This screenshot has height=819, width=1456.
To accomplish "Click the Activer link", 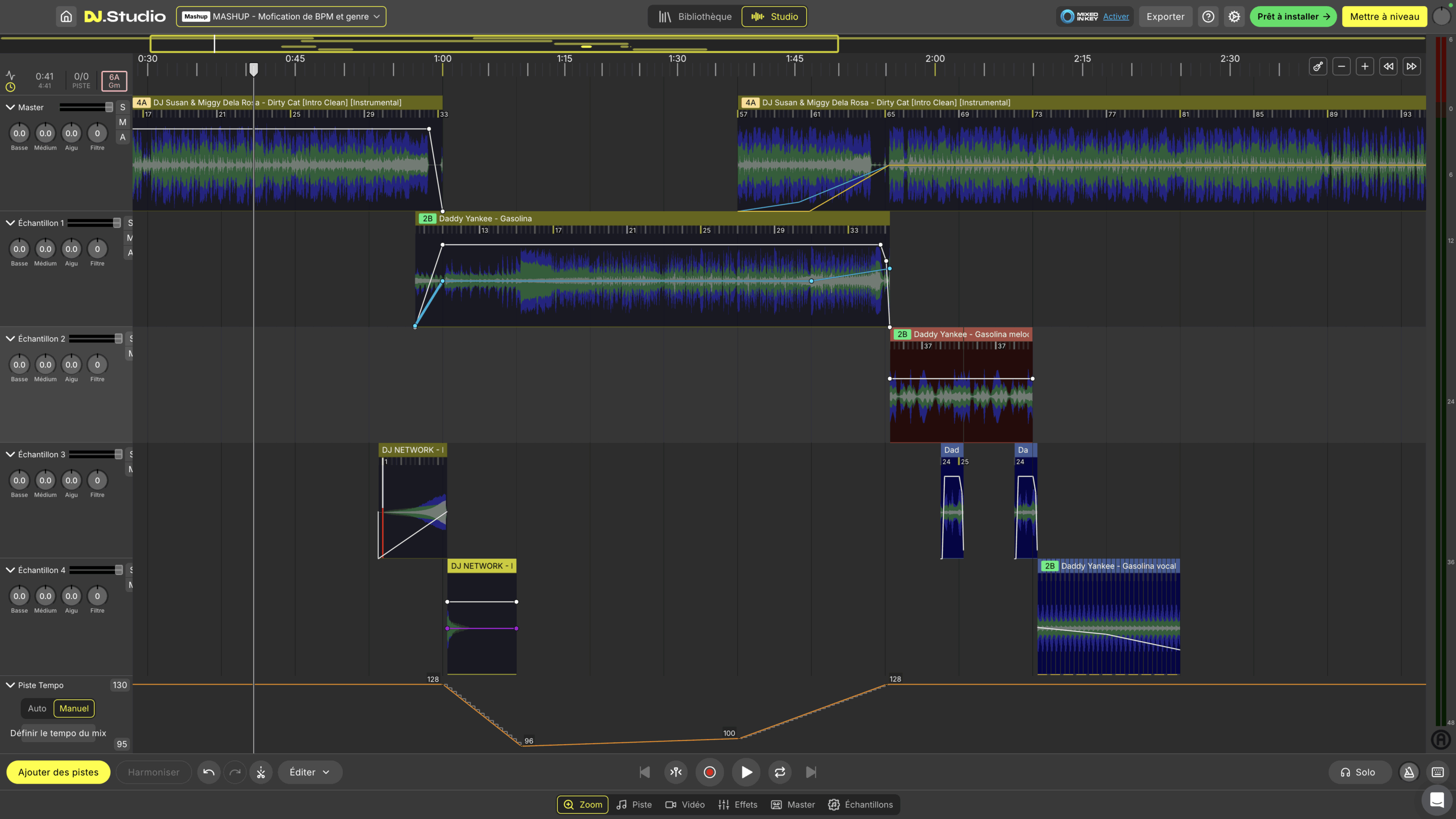I will tap(1116, 16).
